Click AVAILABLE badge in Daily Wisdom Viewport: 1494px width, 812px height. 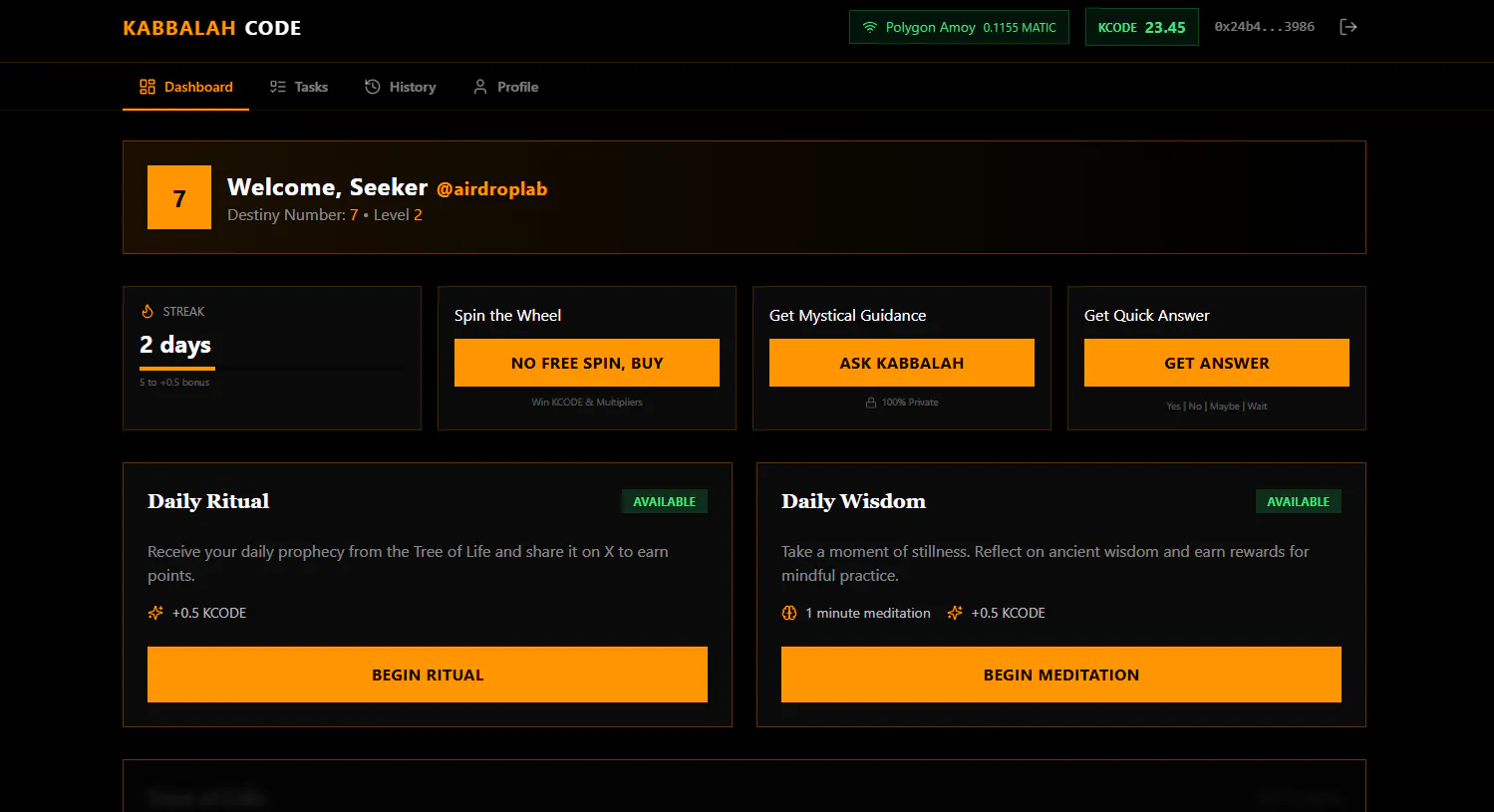point(1299,501)
